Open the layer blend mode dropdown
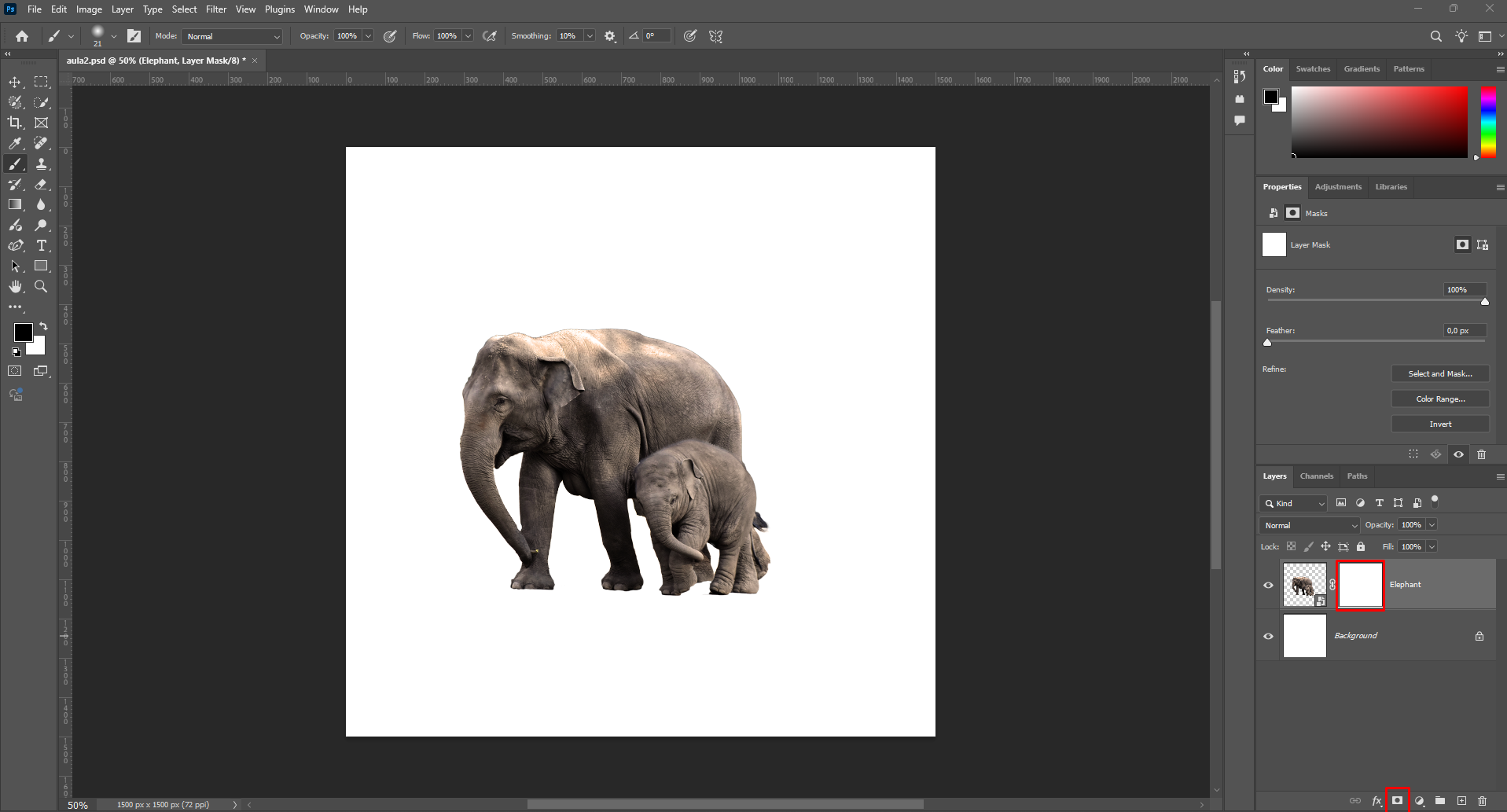This screenshot has height=812, width=1507. 1309,525
